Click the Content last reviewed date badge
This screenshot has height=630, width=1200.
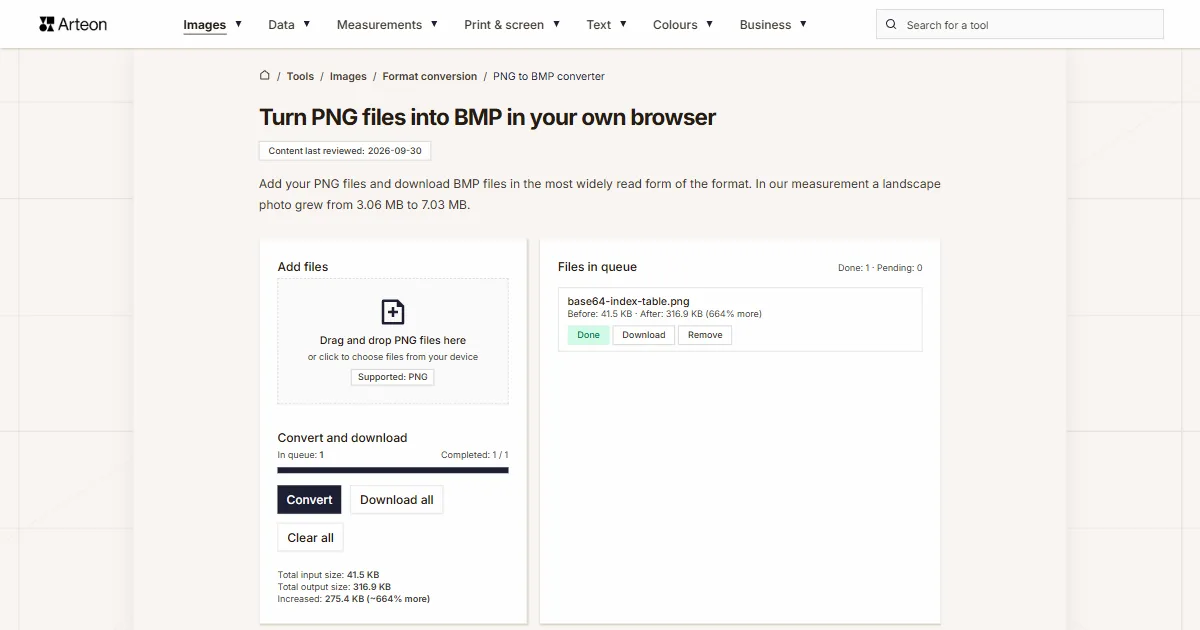pyautogui.click(x=345, y=151)
